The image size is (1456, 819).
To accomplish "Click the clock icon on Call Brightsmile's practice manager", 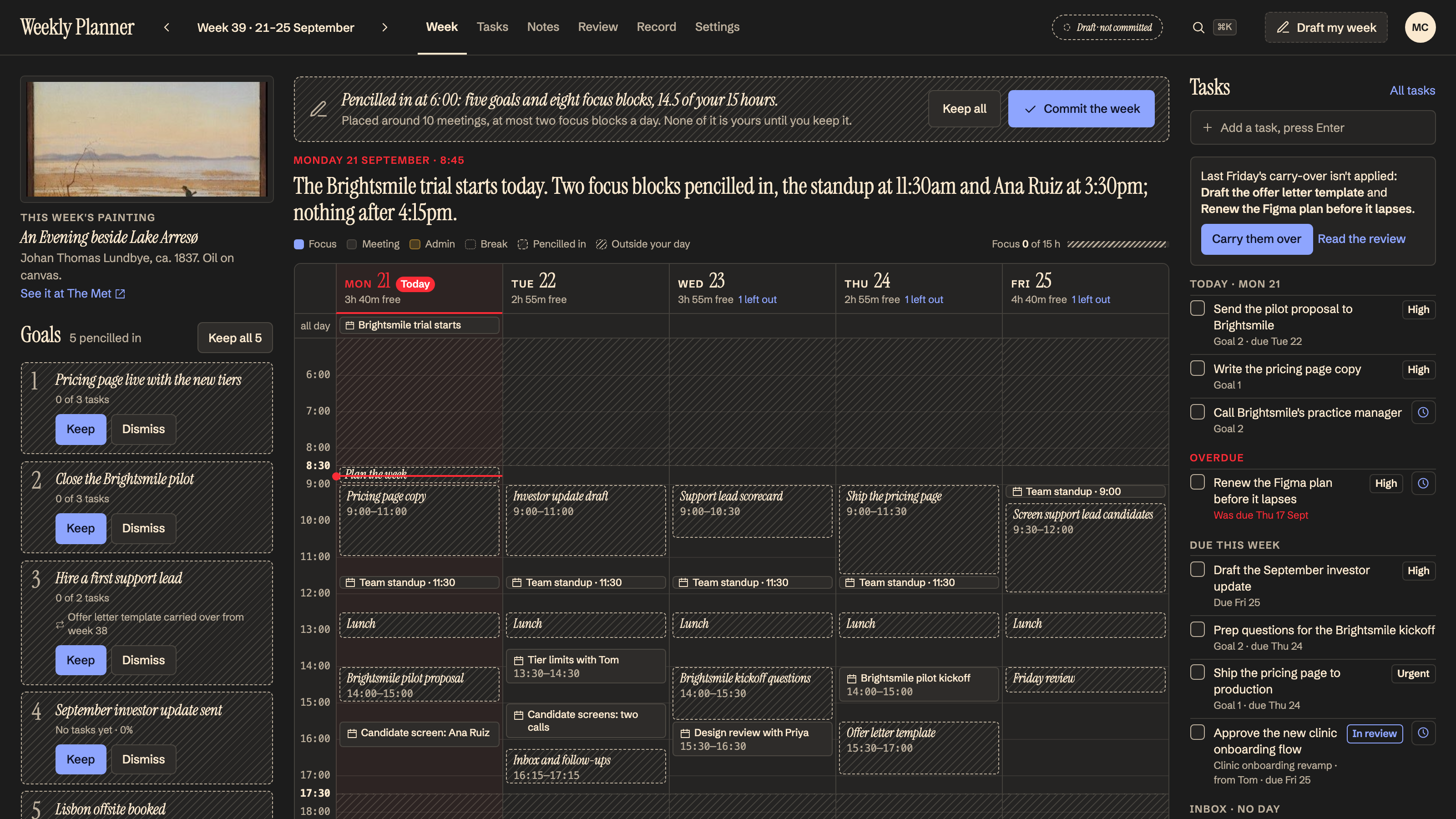I will pos(1423,413).
